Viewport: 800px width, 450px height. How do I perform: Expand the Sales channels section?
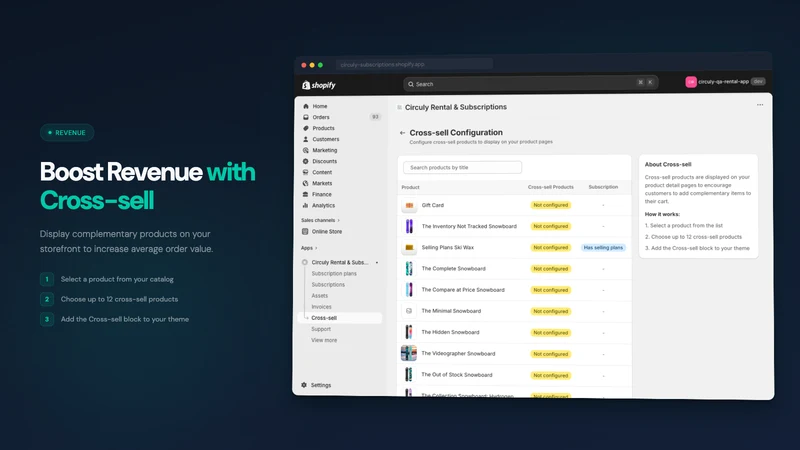coord(320,220)
